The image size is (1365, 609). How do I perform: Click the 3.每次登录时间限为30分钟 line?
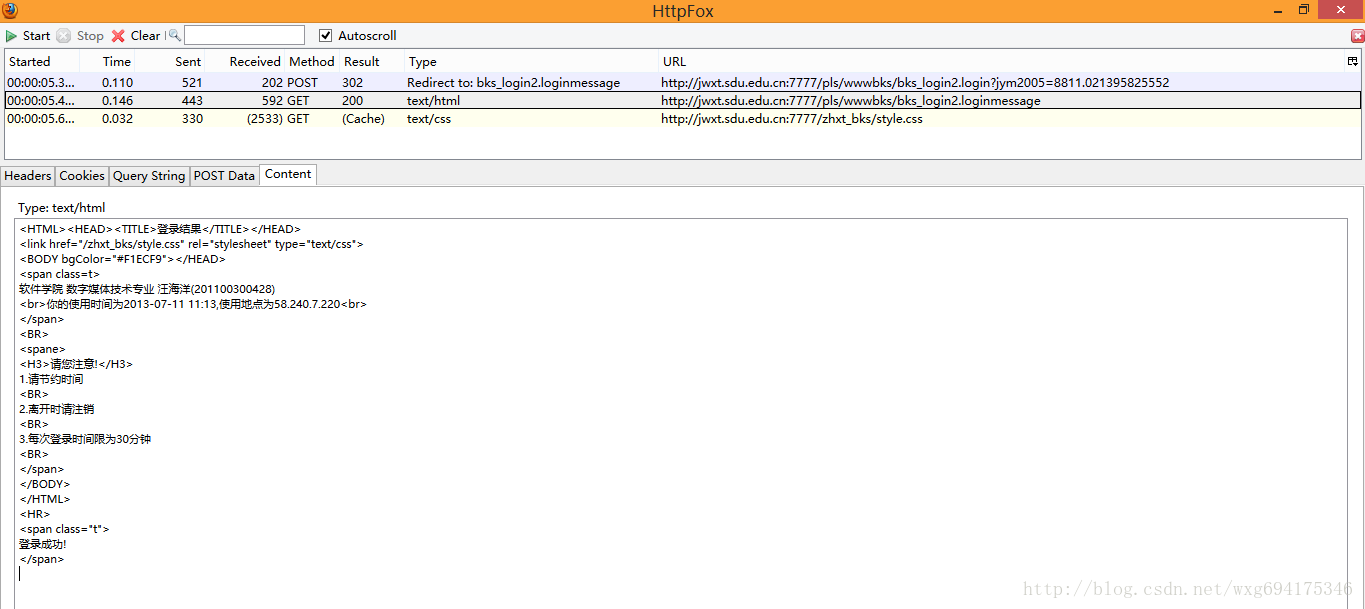pos(85,439)
